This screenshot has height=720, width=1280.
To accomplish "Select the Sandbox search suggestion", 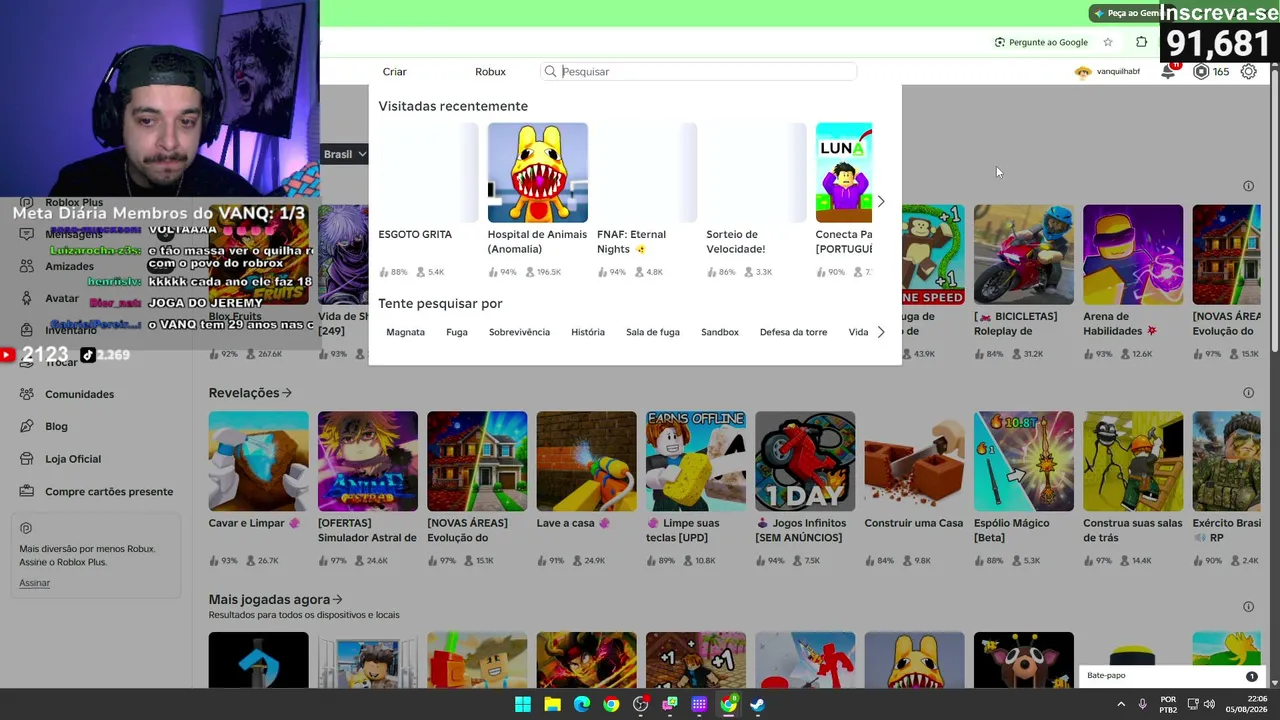I will [x=720, y=332].
